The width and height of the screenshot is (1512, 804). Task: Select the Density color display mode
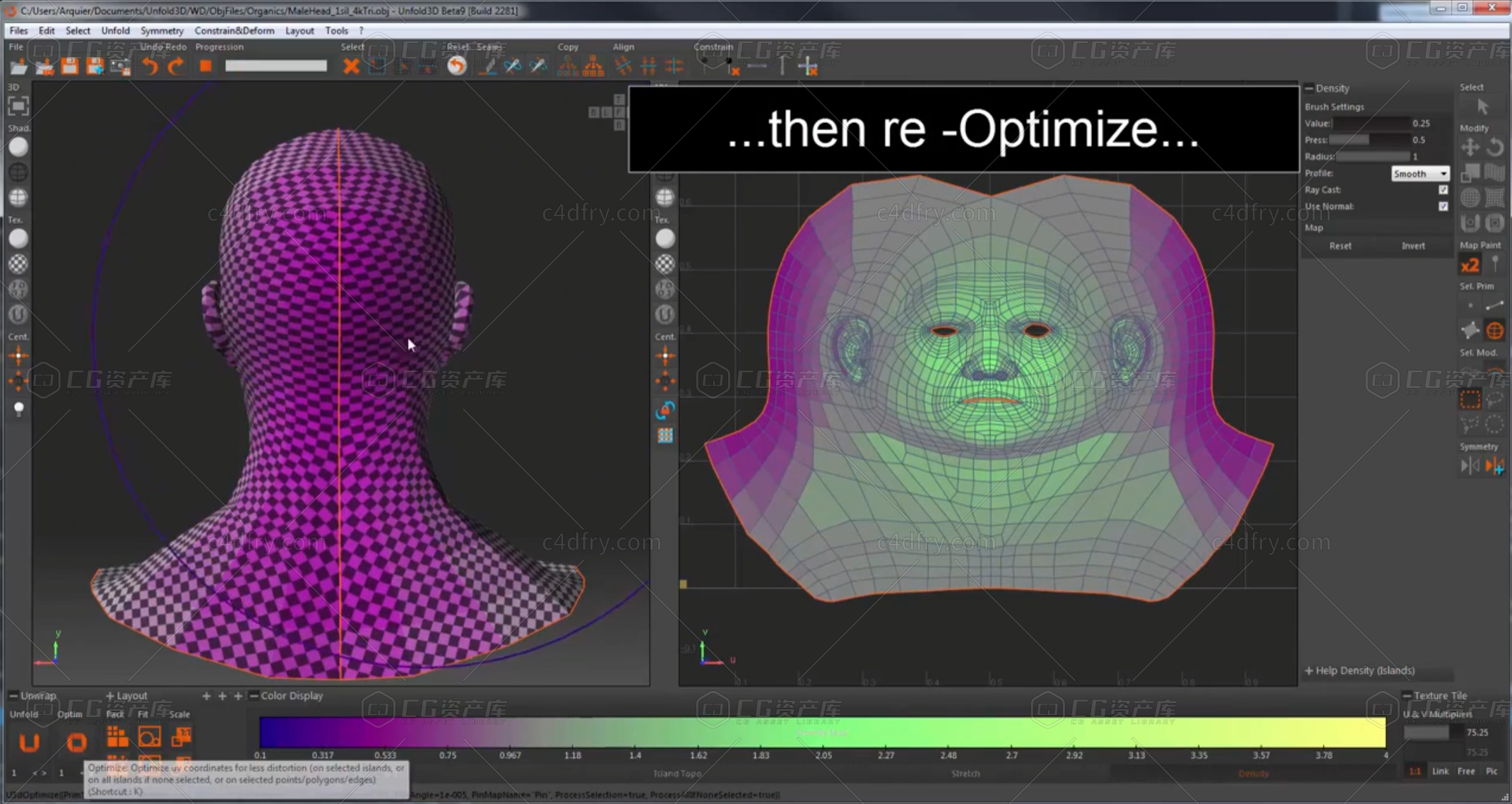pyautogui.click(x=1254, y=774)
